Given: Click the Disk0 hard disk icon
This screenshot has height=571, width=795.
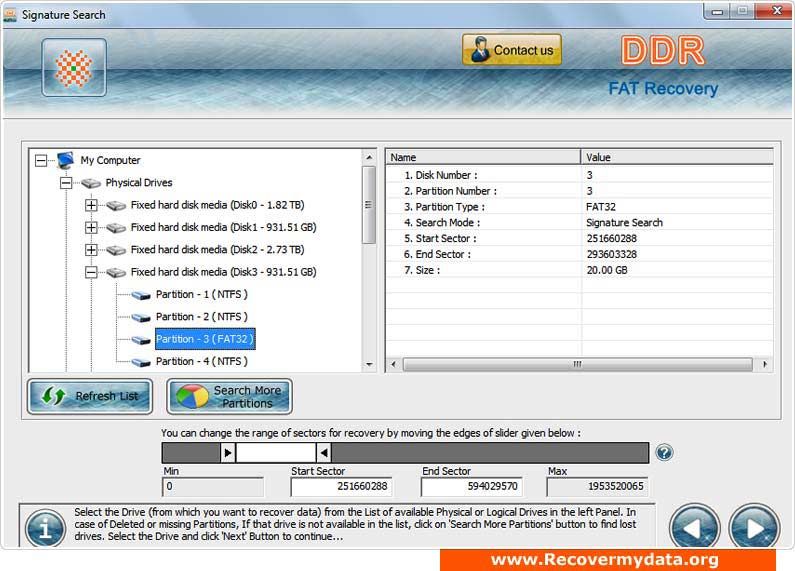Looking at the screenshot, I should point(116,205).
